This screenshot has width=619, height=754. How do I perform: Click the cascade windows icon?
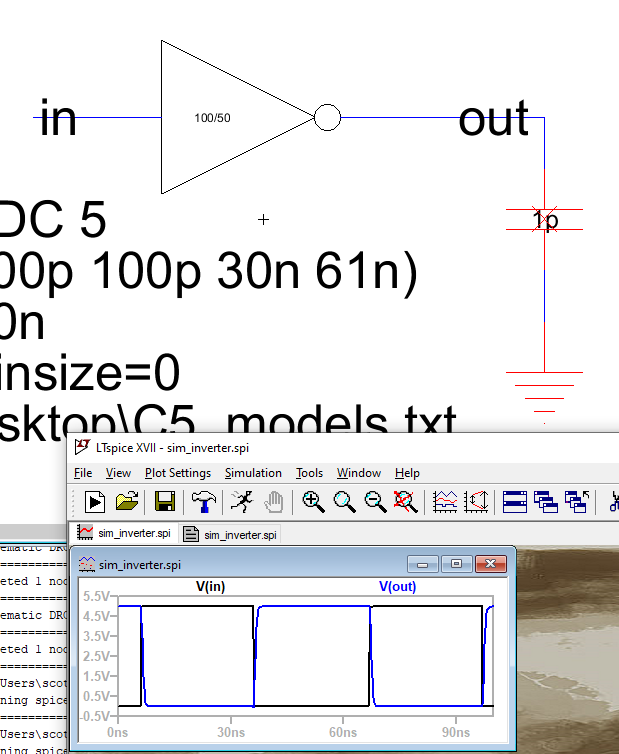pyautogui.click(x=546, y=501)
